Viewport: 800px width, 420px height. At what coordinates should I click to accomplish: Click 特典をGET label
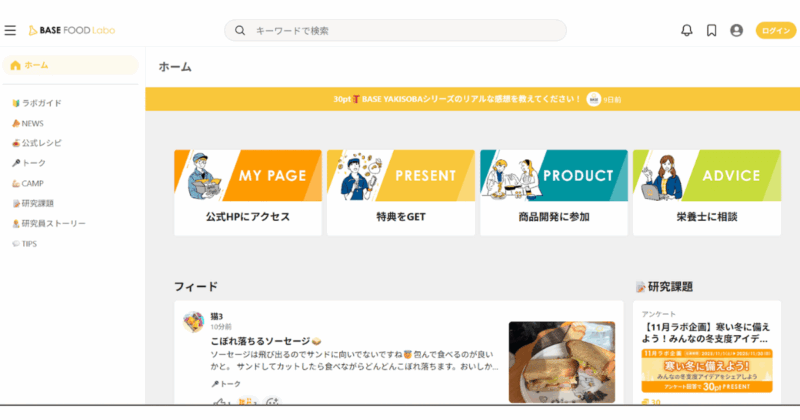401,217
